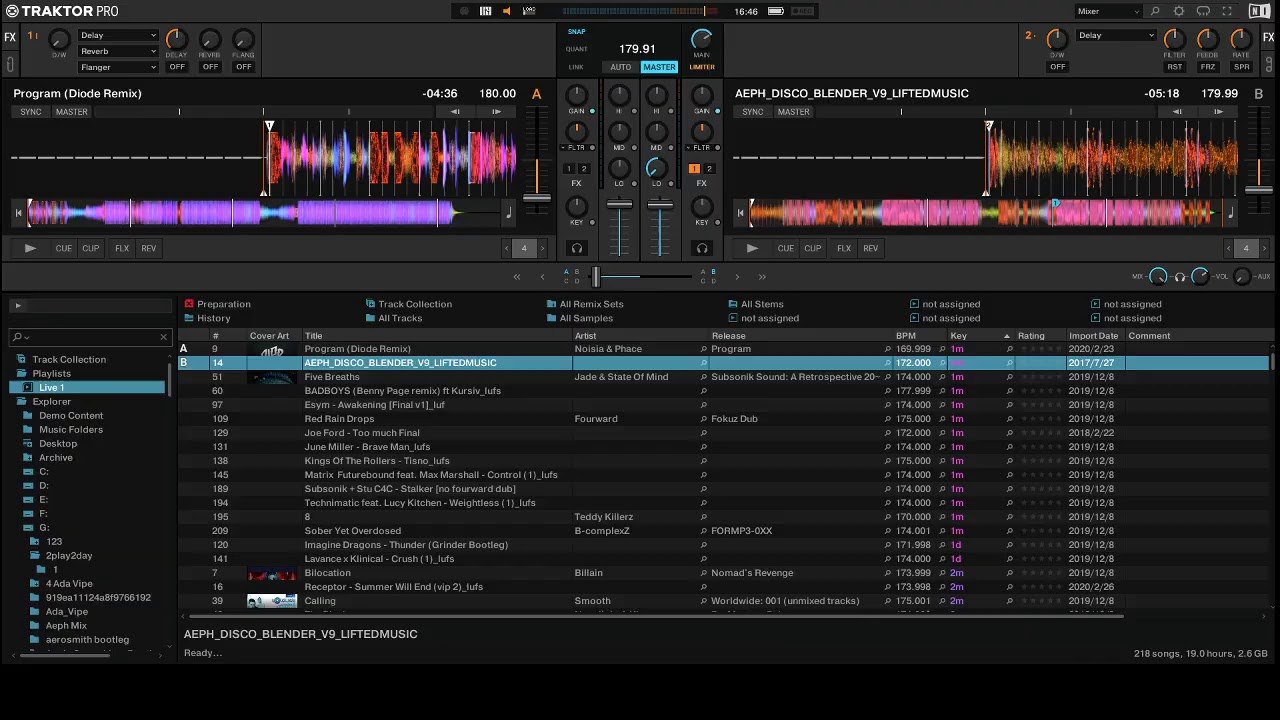Image resolution: width=1280 pixels, height=720 pixels.
Task: Click the Deck A tempo fader handle
Action: click(537, 197)
